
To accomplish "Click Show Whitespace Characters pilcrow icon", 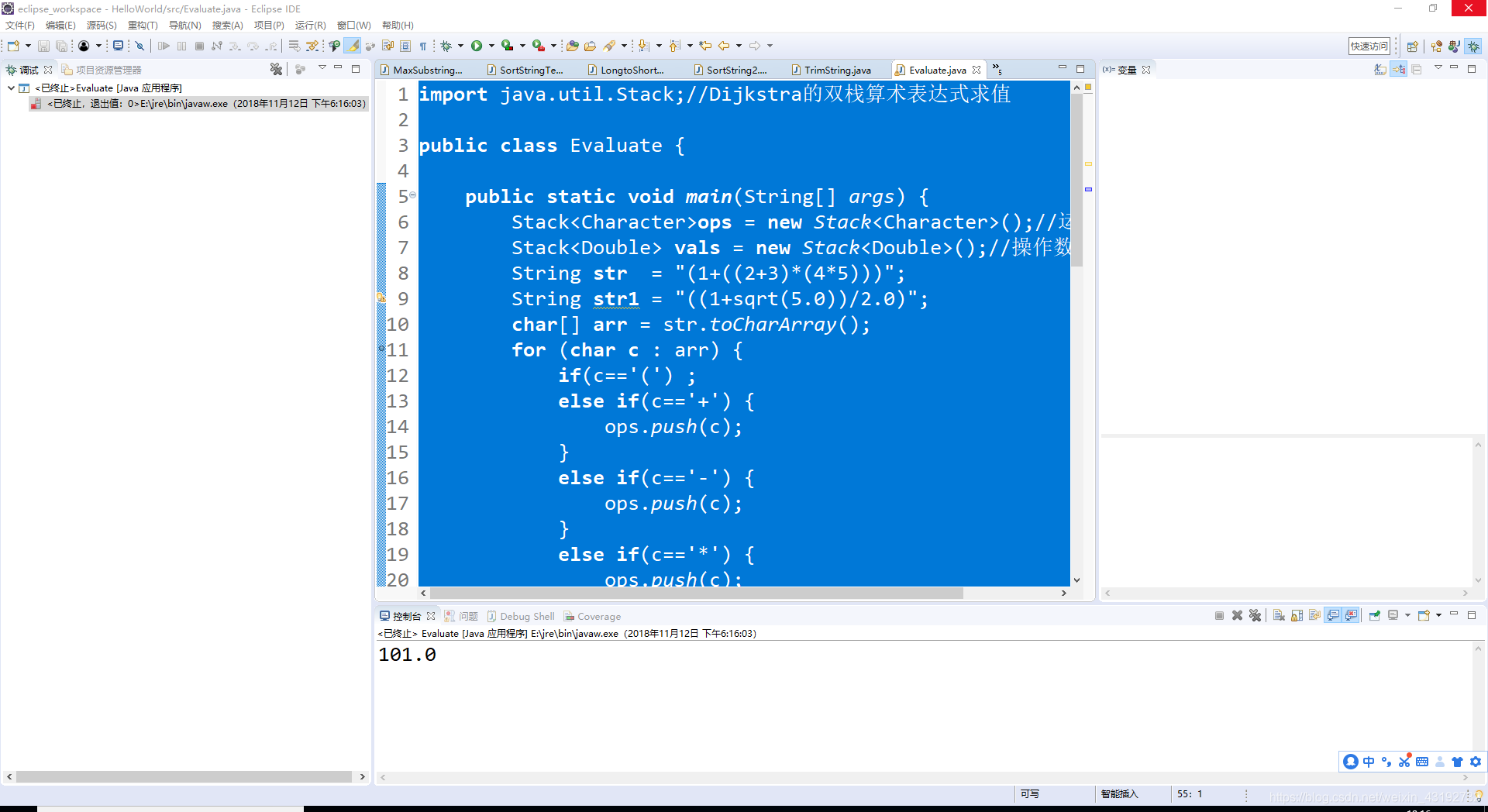I will (x=422, y=46).
